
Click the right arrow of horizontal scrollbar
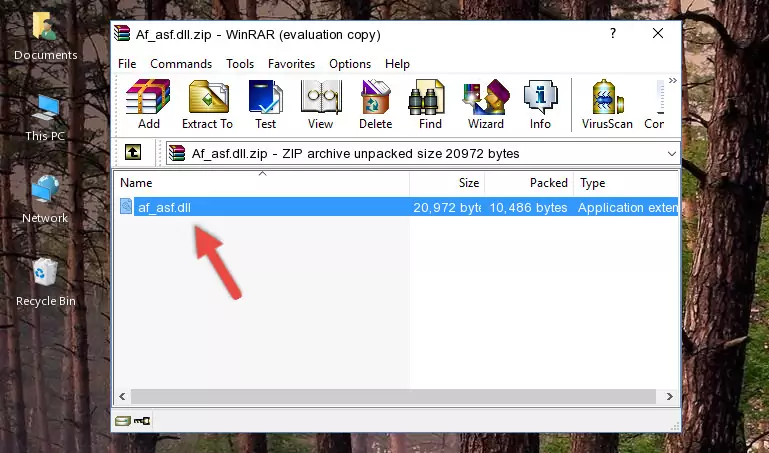(669, 396)
